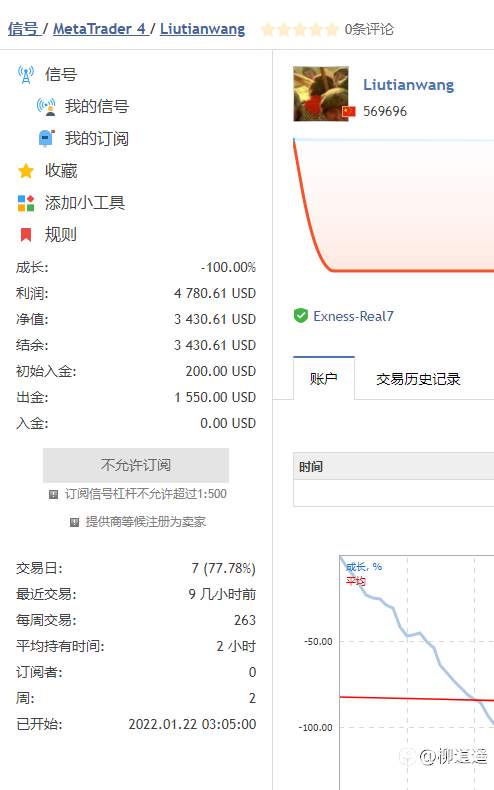Screen dimensions: 494x790
Task: Select 我的信号 in the sidebar
Action: [x=96, y=106]
